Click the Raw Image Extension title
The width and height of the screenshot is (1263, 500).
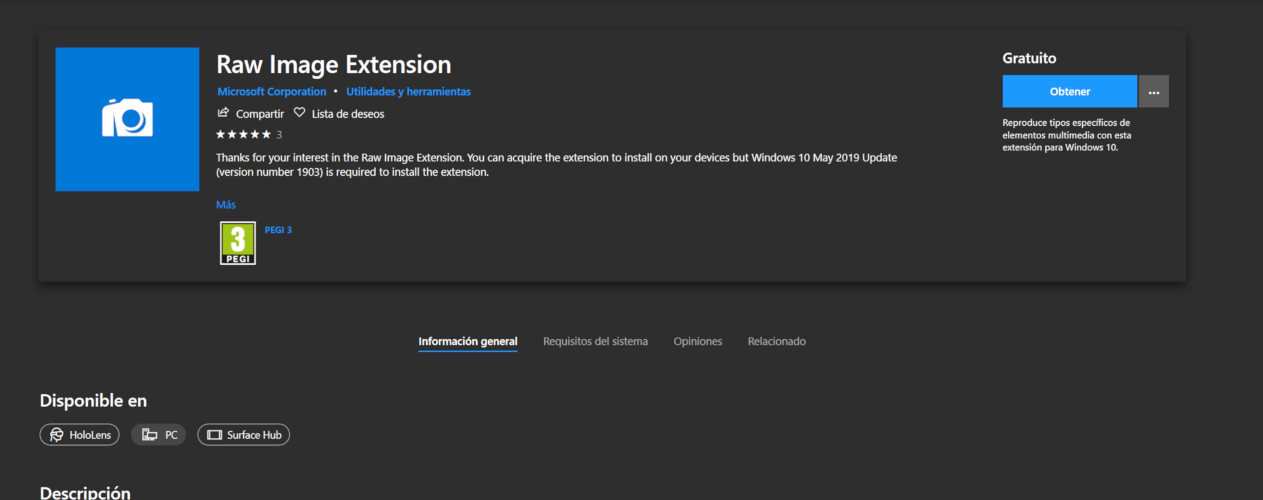(x=333, y=65)
